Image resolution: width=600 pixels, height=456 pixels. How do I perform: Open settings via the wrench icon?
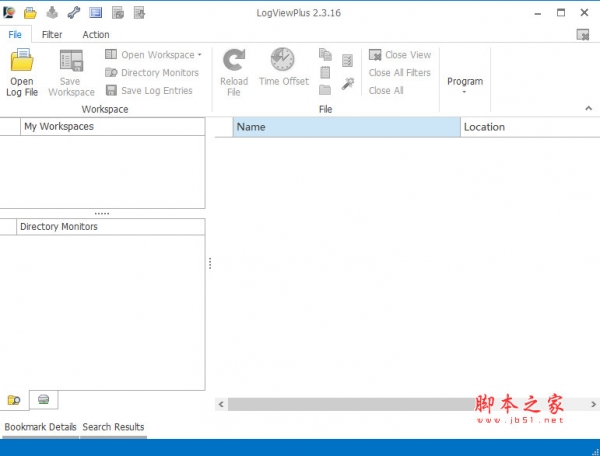click(x=74, y=13)
